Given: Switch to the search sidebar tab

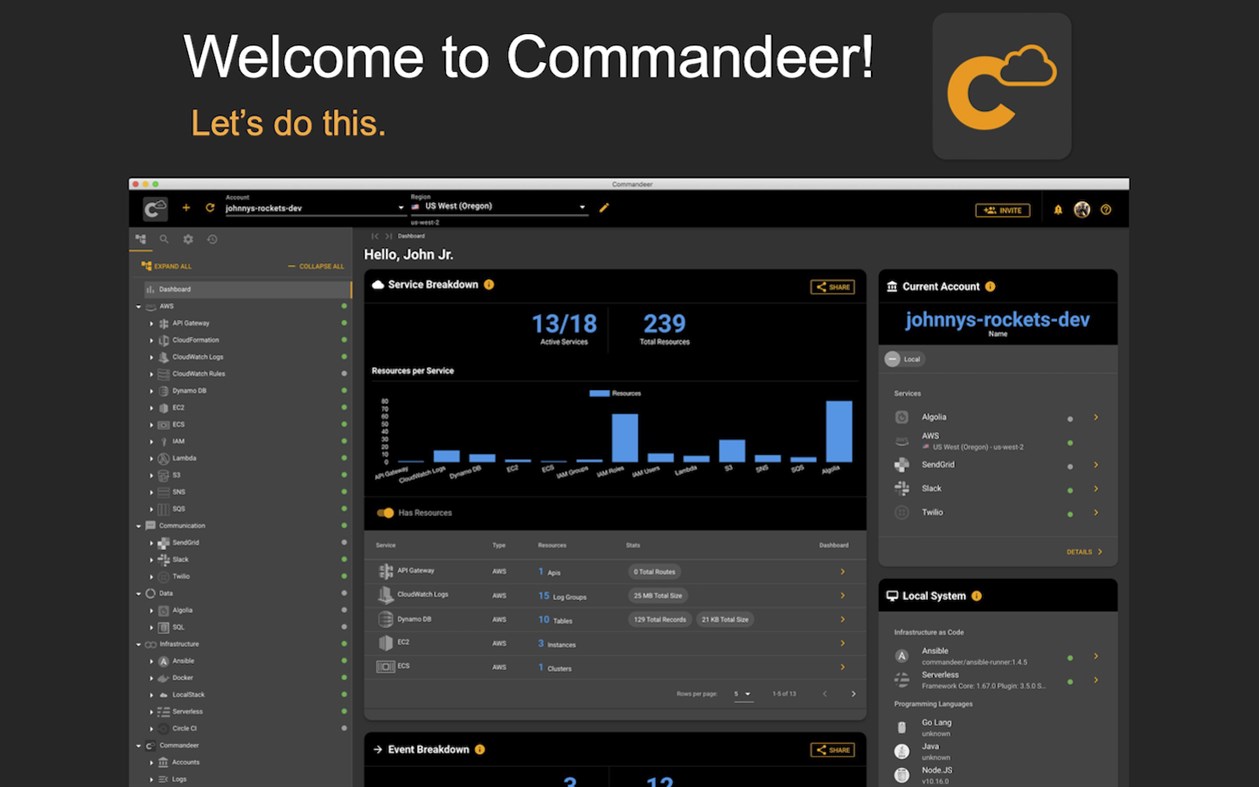Looking at the screenshot, I should pos(164,239).
